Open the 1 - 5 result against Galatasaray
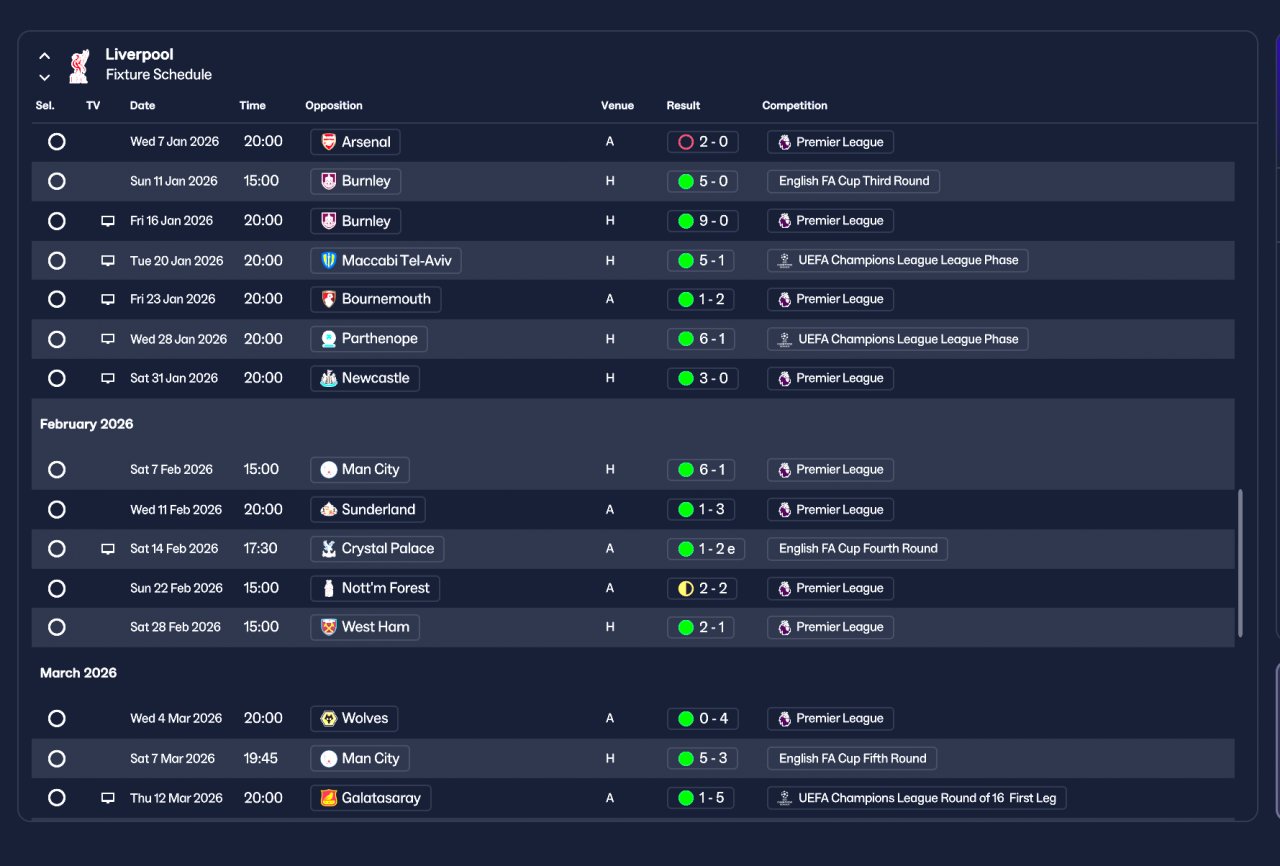Viewport: 1280px width, 866px height. pyautogui.click(x=703, y=798)
